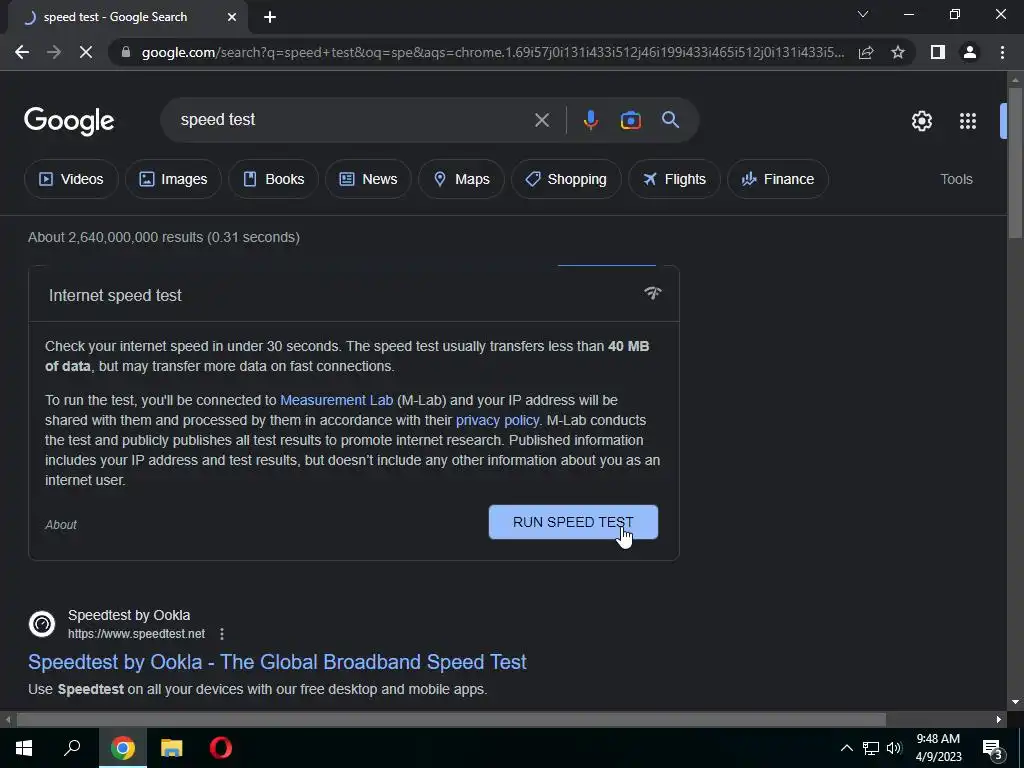The width and height of the screenshot is (1024, 768).
Task: Open File Explorer from the taskbar
Action: click(x=172, y=748)
